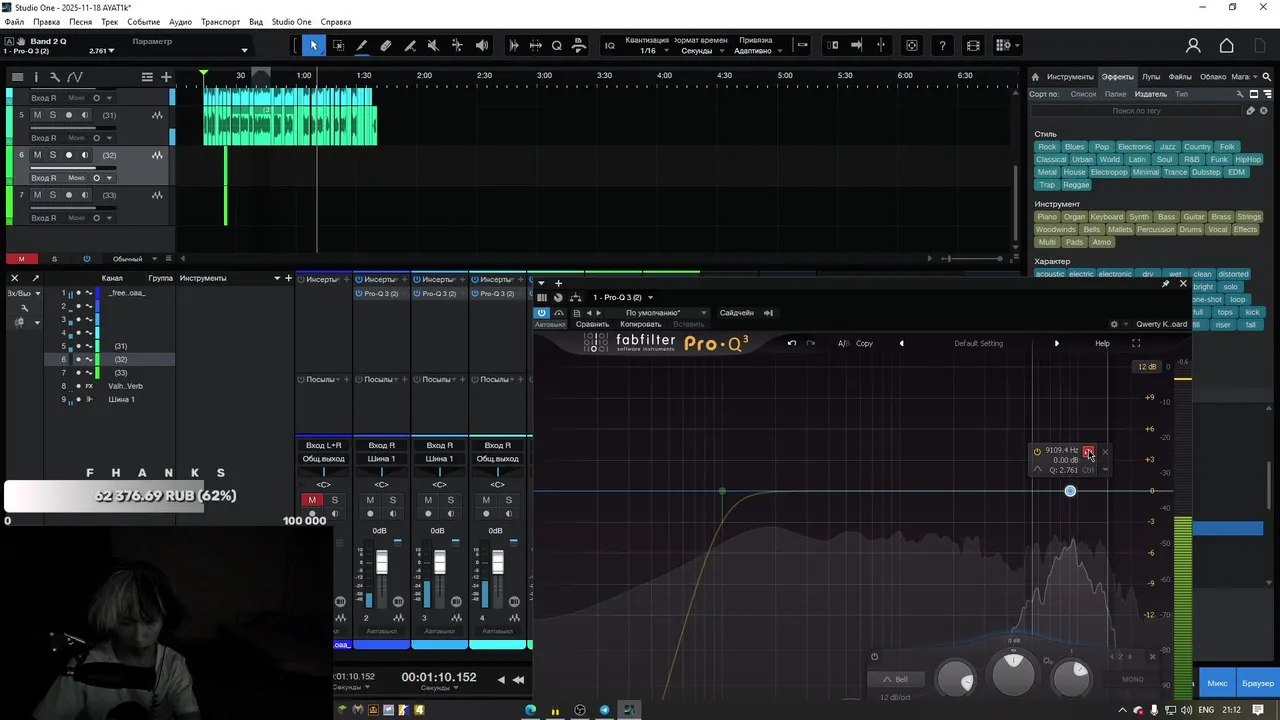Viewport: 1280px width, 720px height.
Task: Open Telegram in the taskbar
Action: click(604, 710)
